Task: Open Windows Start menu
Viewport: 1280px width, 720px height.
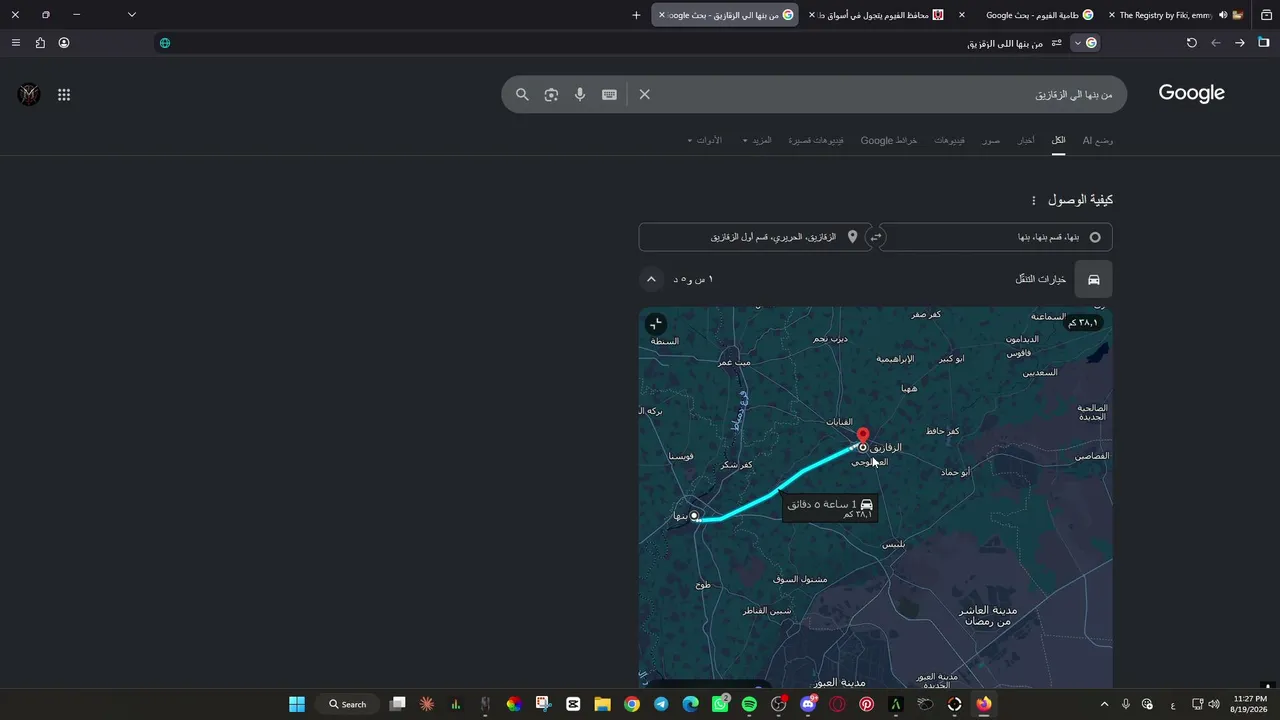Action: (297, 704)
